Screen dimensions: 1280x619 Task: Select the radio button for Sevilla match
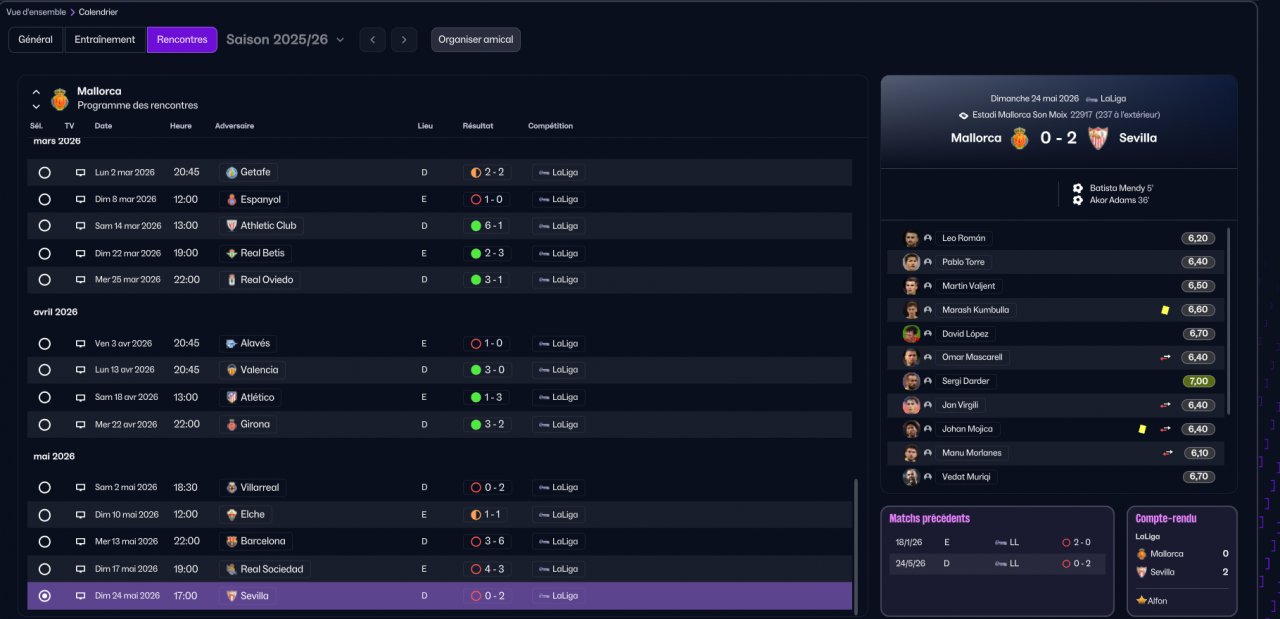coord(44,596)
